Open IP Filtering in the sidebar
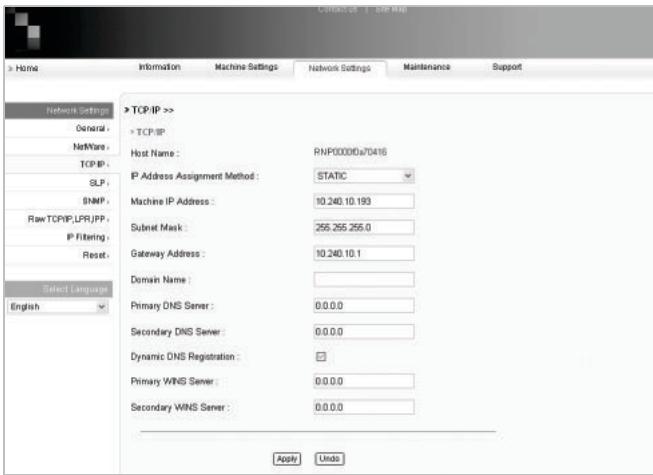 point(88,237)
